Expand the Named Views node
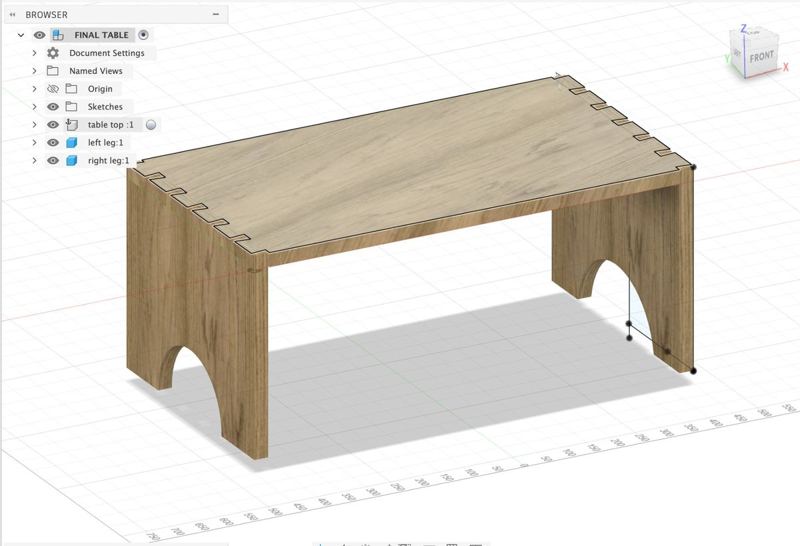Screen dimensions: 800x546 click(x=34, y=71)
